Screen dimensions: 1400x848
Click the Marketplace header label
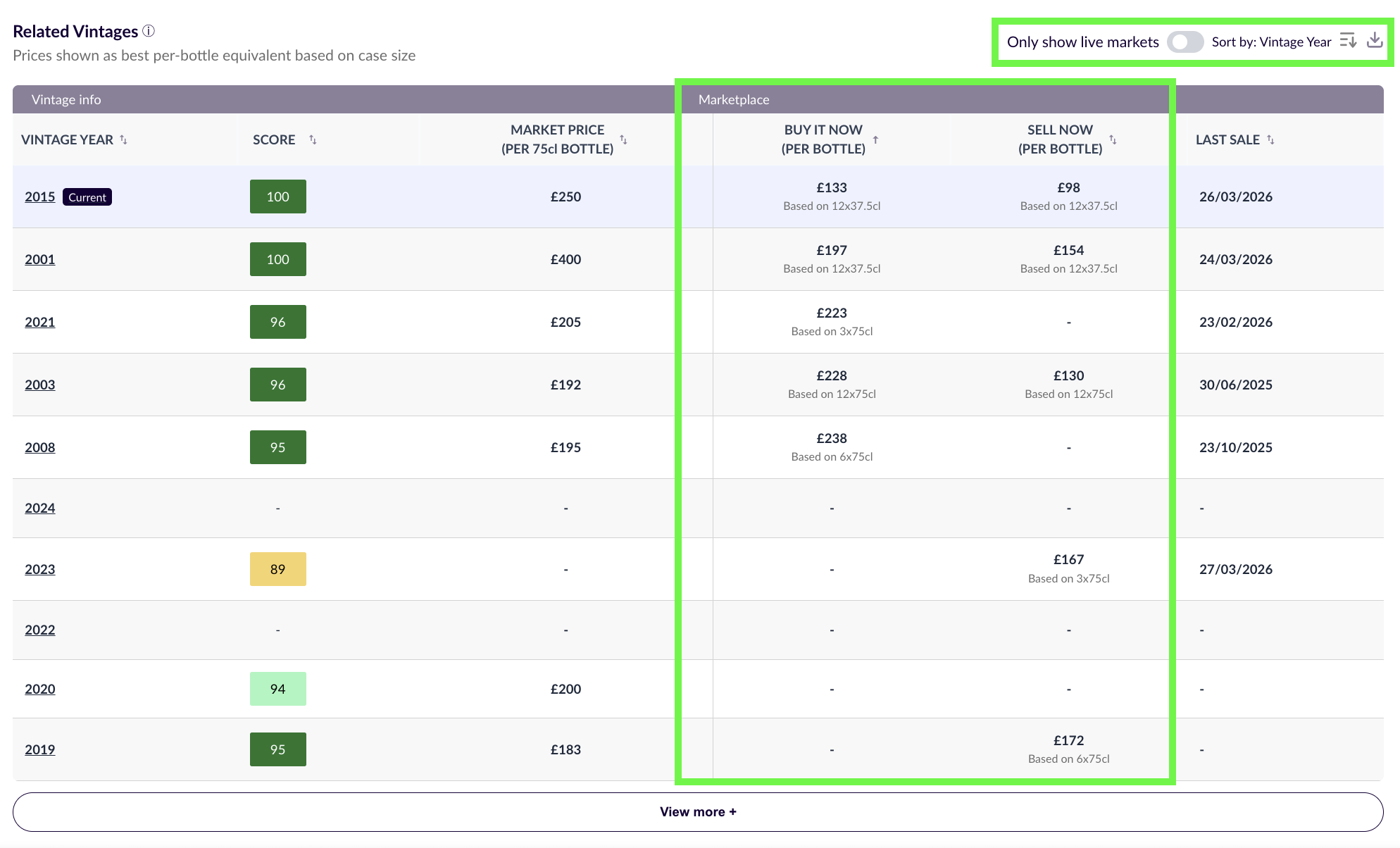pyautogui.click(x=733, y=99)
